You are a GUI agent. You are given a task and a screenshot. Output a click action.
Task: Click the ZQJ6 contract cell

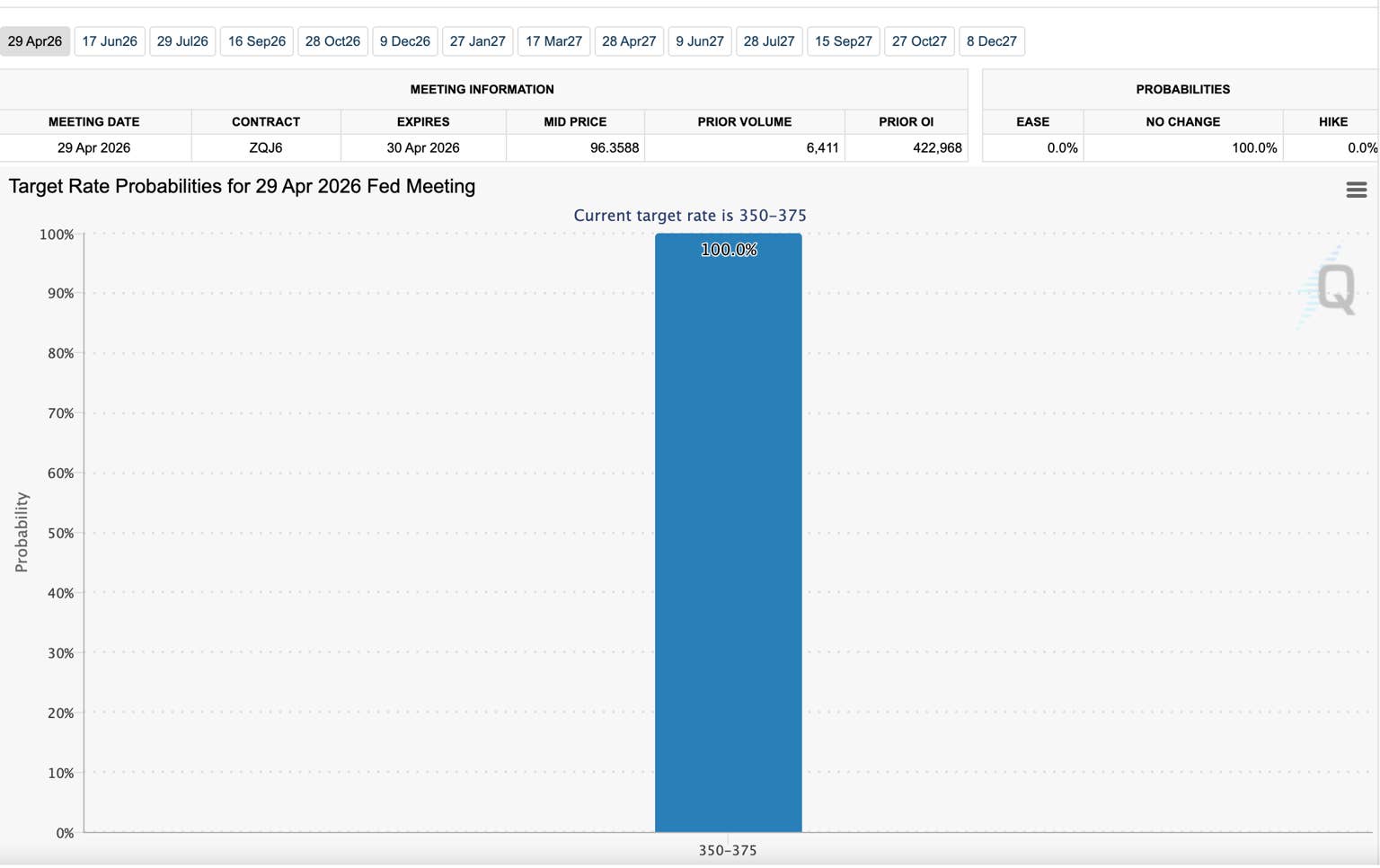(x=266, y=148)
